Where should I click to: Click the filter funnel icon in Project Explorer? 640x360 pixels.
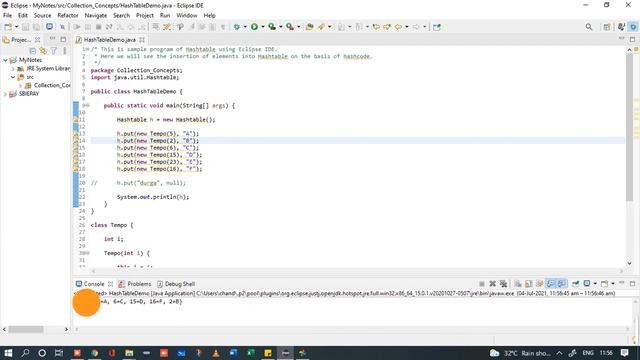pos(54,51)
